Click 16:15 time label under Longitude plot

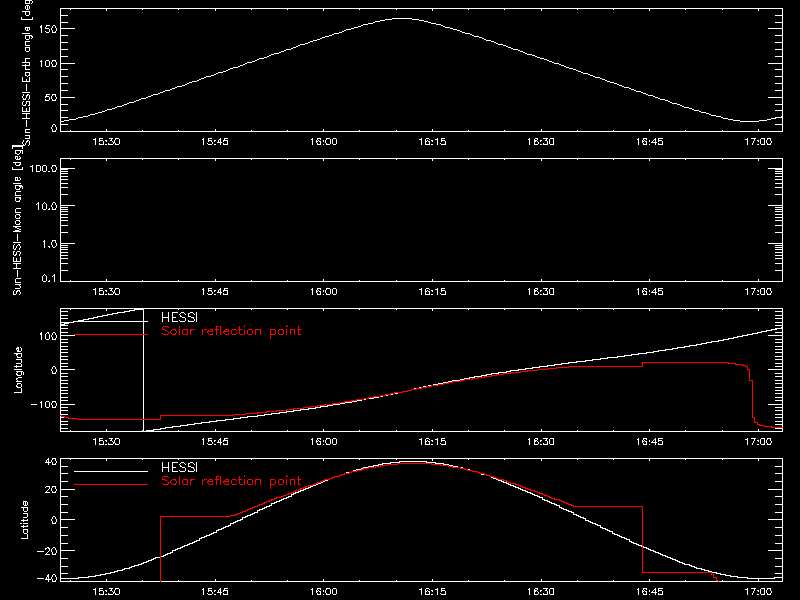[x=432, y=442]
